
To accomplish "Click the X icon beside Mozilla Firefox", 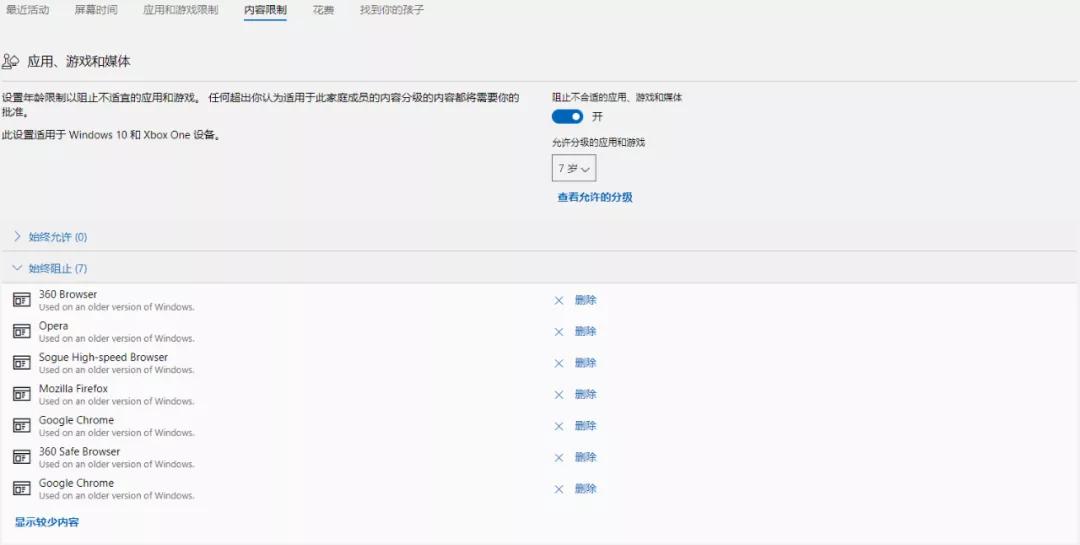I will [559, 394].
